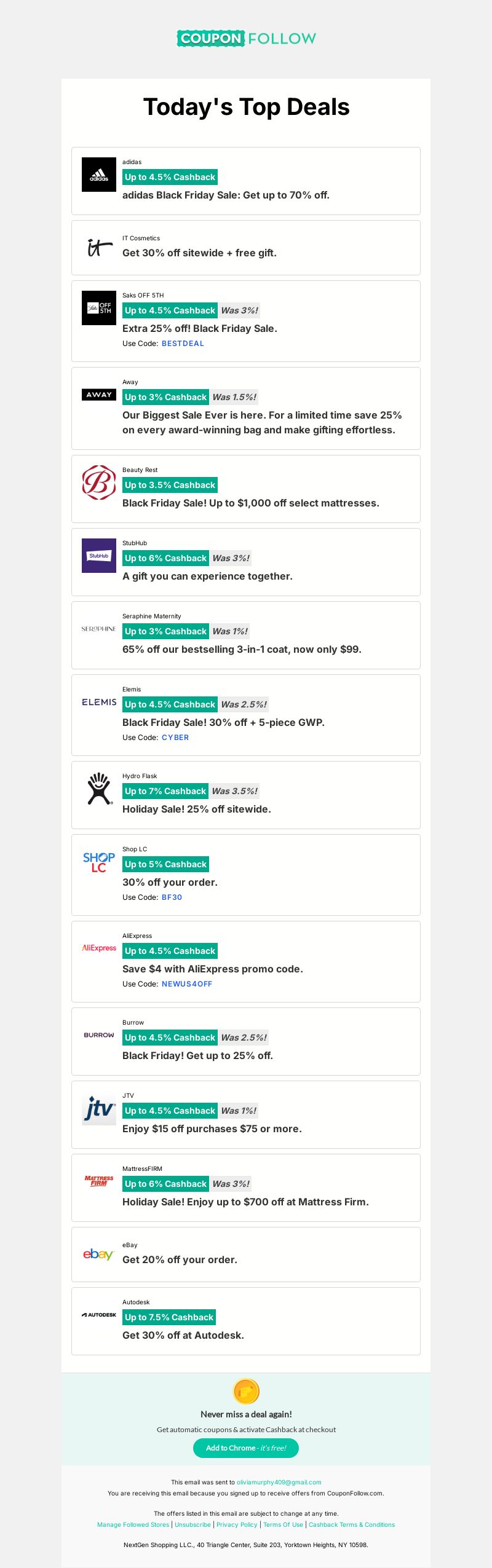Image resolution: width=492 pixels, height=1568 pixels.
Task: Click the gold coin pointing icon
Action: point(246,1391)
